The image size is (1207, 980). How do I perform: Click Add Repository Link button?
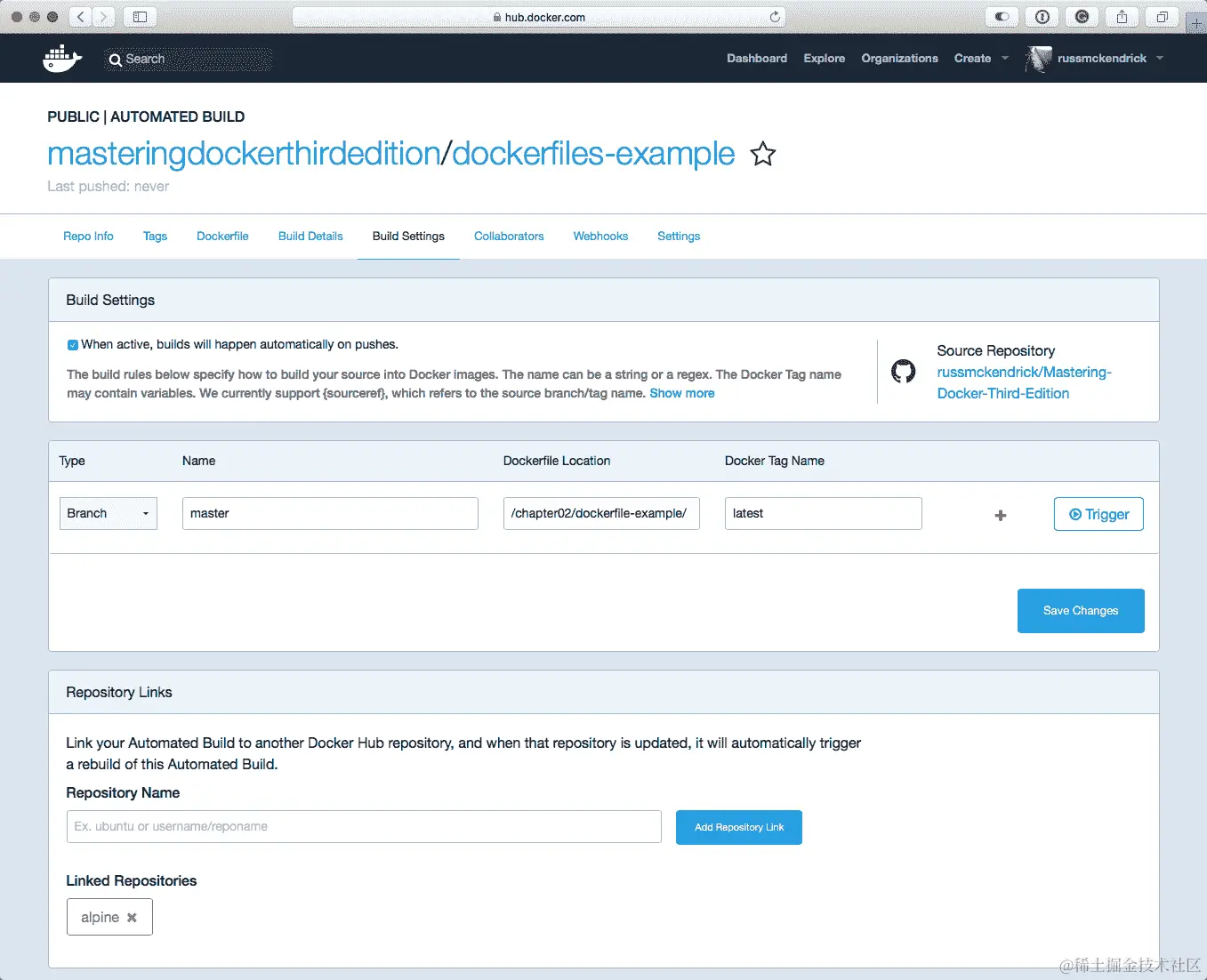[x=739, y=827]
